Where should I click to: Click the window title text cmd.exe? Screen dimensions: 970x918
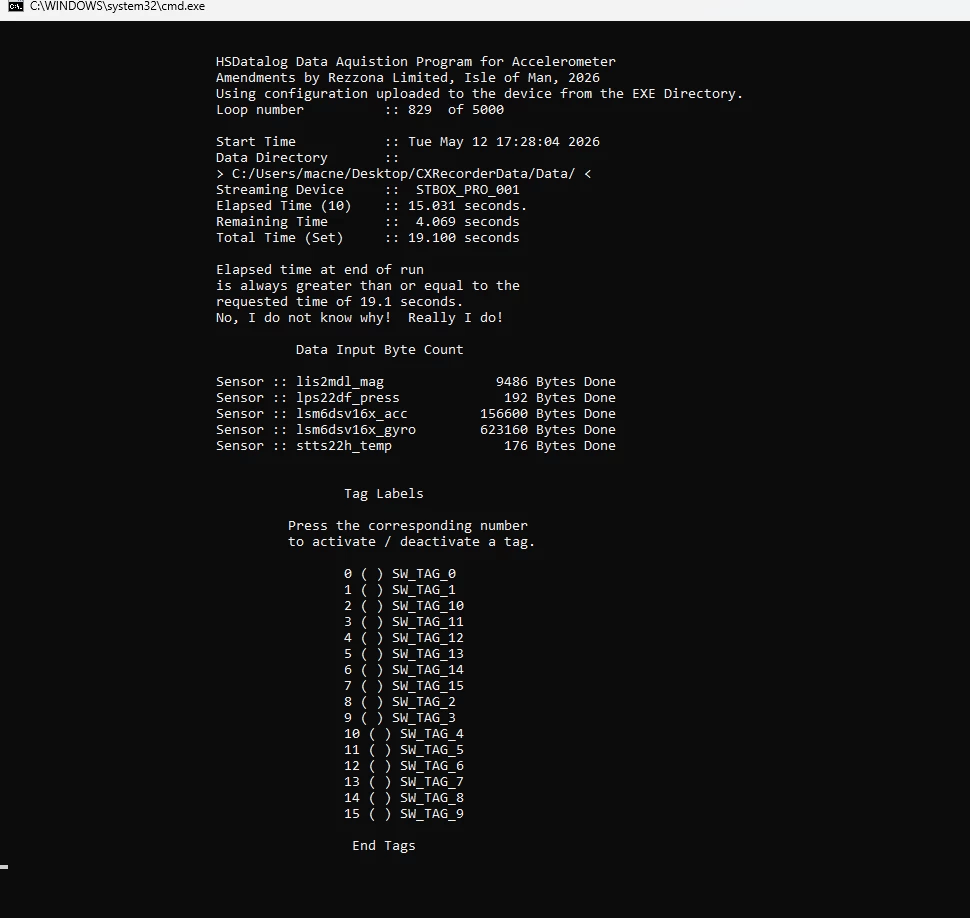[117, 6]
